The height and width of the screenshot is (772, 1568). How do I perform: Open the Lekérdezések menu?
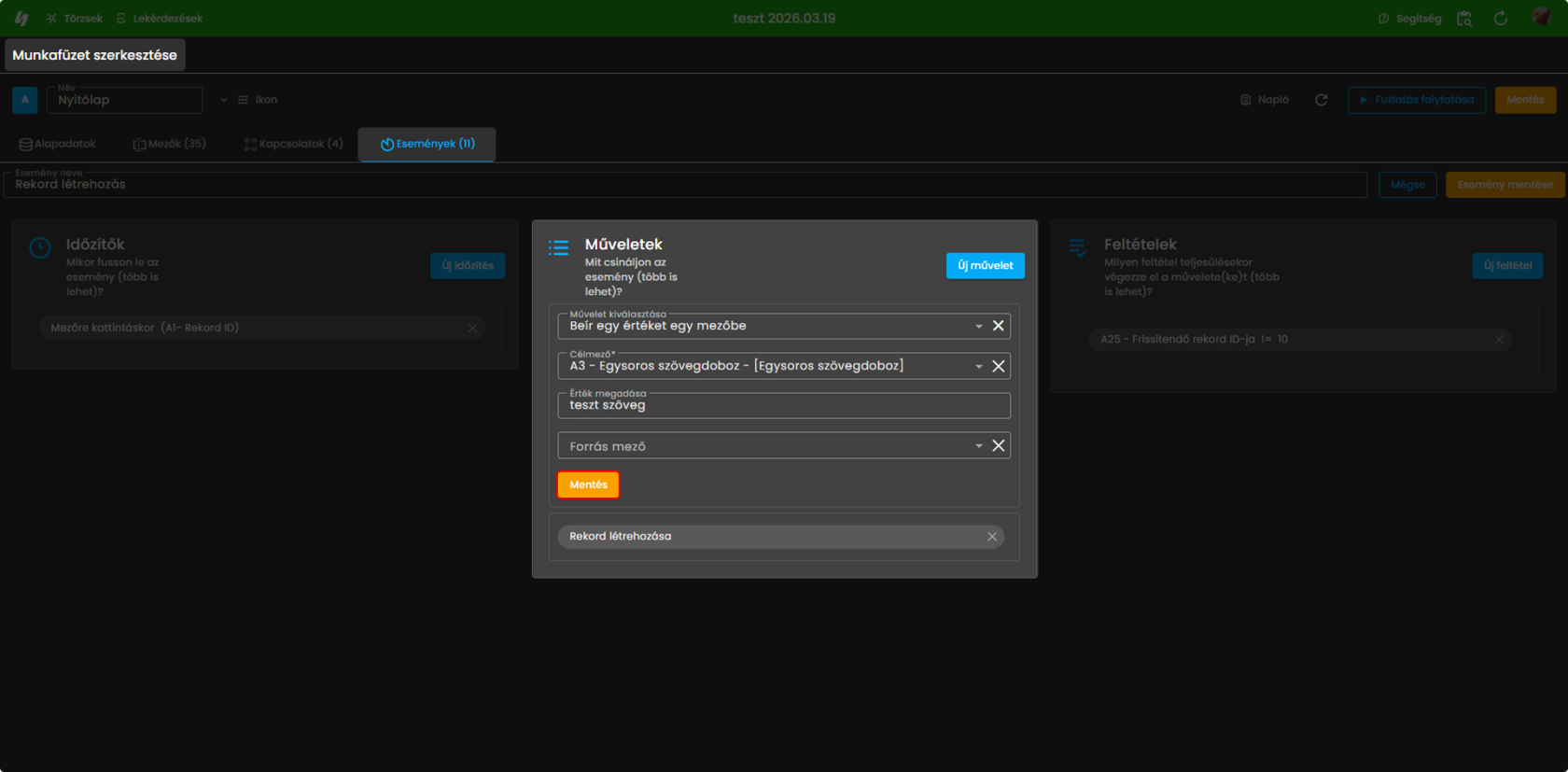pos(159,19)
